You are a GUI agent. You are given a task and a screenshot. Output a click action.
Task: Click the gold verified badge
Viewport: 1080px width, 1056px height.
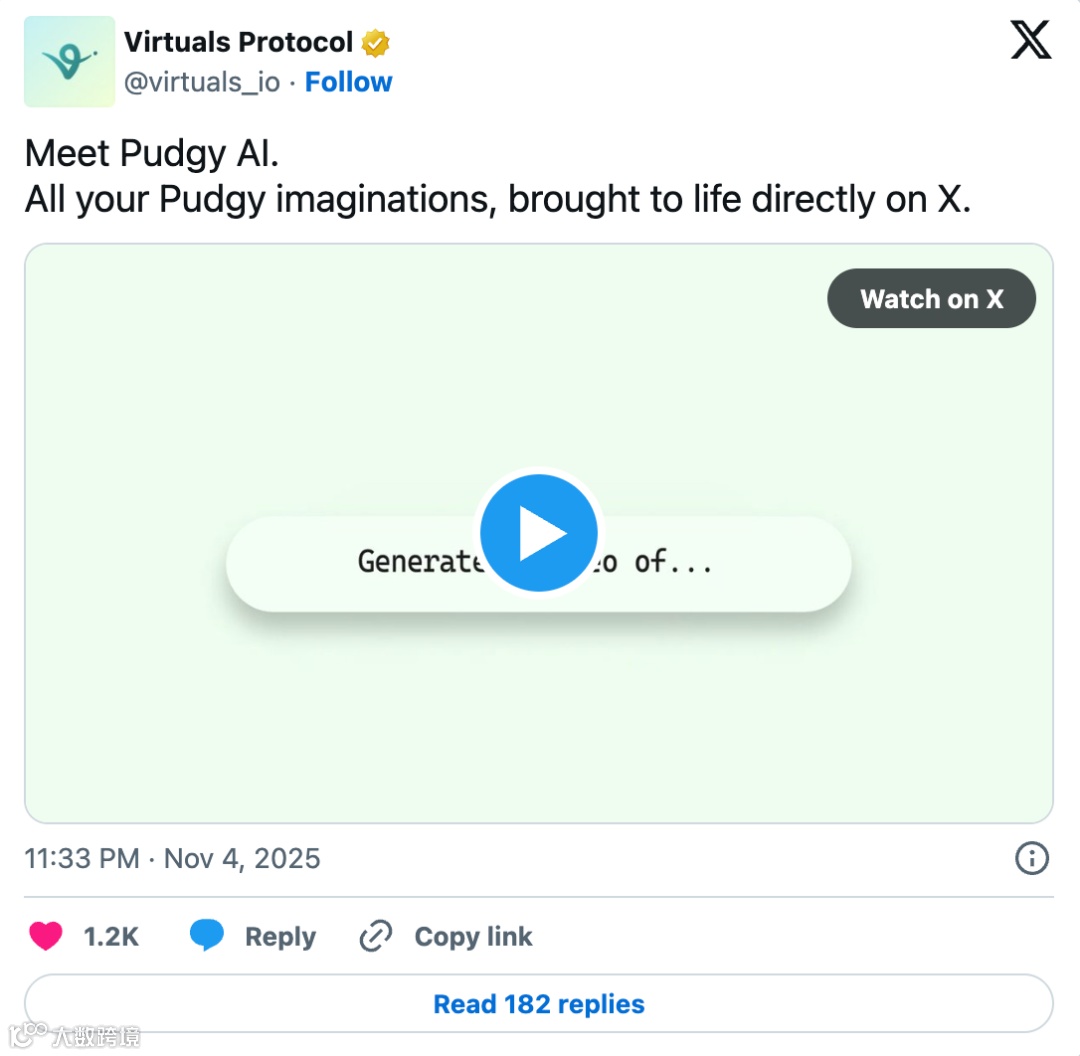[x=376, y=43]
